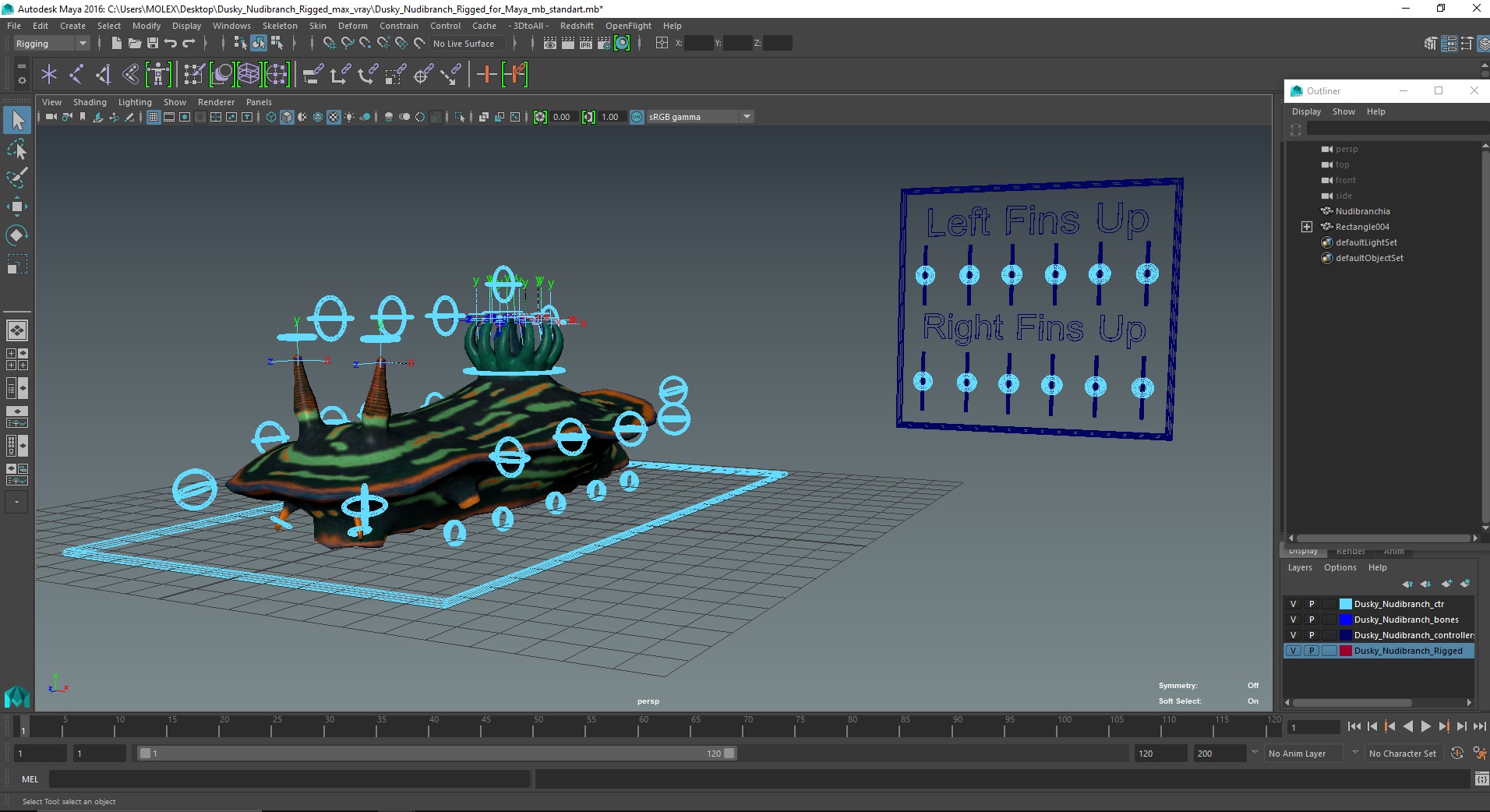
Task: Step forward one key button
Action: click(1443, 726)
